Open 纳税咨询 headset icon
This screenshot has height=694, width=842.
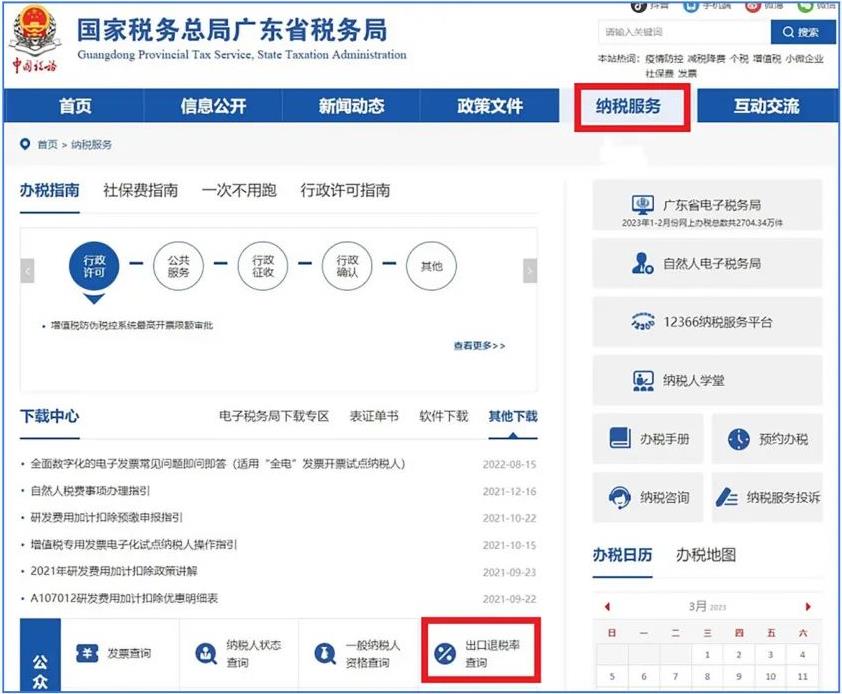(620, 497)
